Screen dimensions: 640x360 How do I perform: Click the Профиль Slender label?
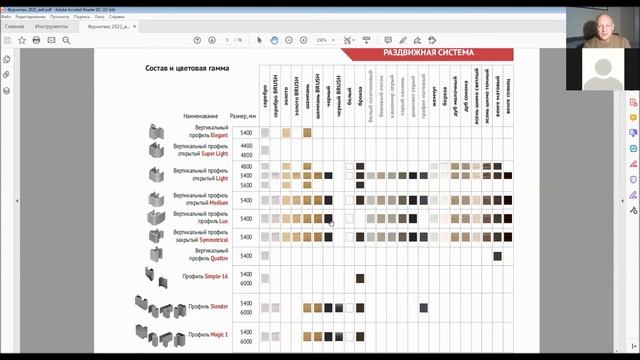pyautogui.click(x=208, y=306)
